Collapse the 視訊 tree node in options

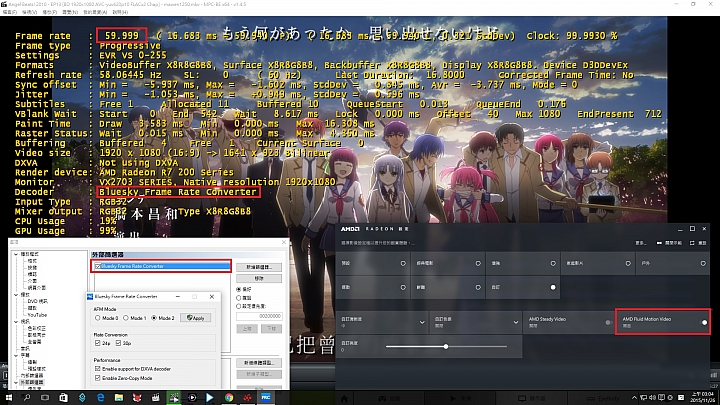click(x=17, y=321)
